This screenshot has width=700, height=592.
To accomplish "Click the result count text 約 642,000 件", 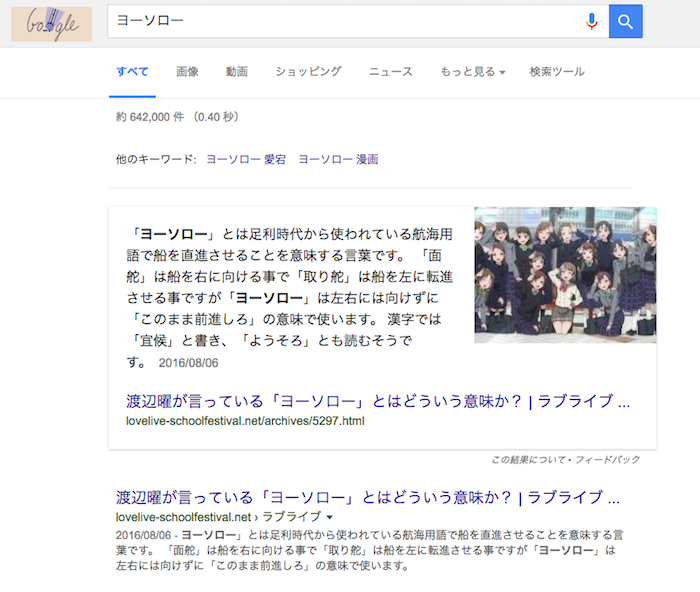I will click(x=150, y=117).
